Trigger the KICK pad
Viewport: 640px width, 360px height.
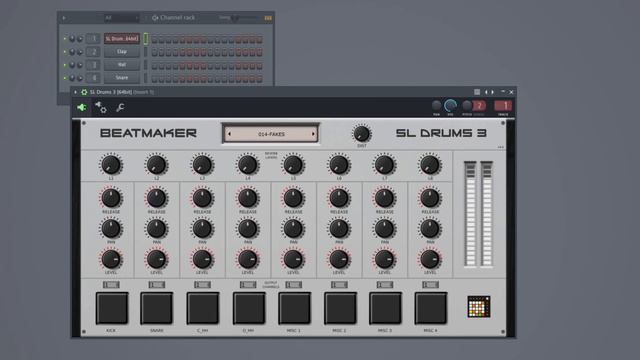tap(111, 308)
